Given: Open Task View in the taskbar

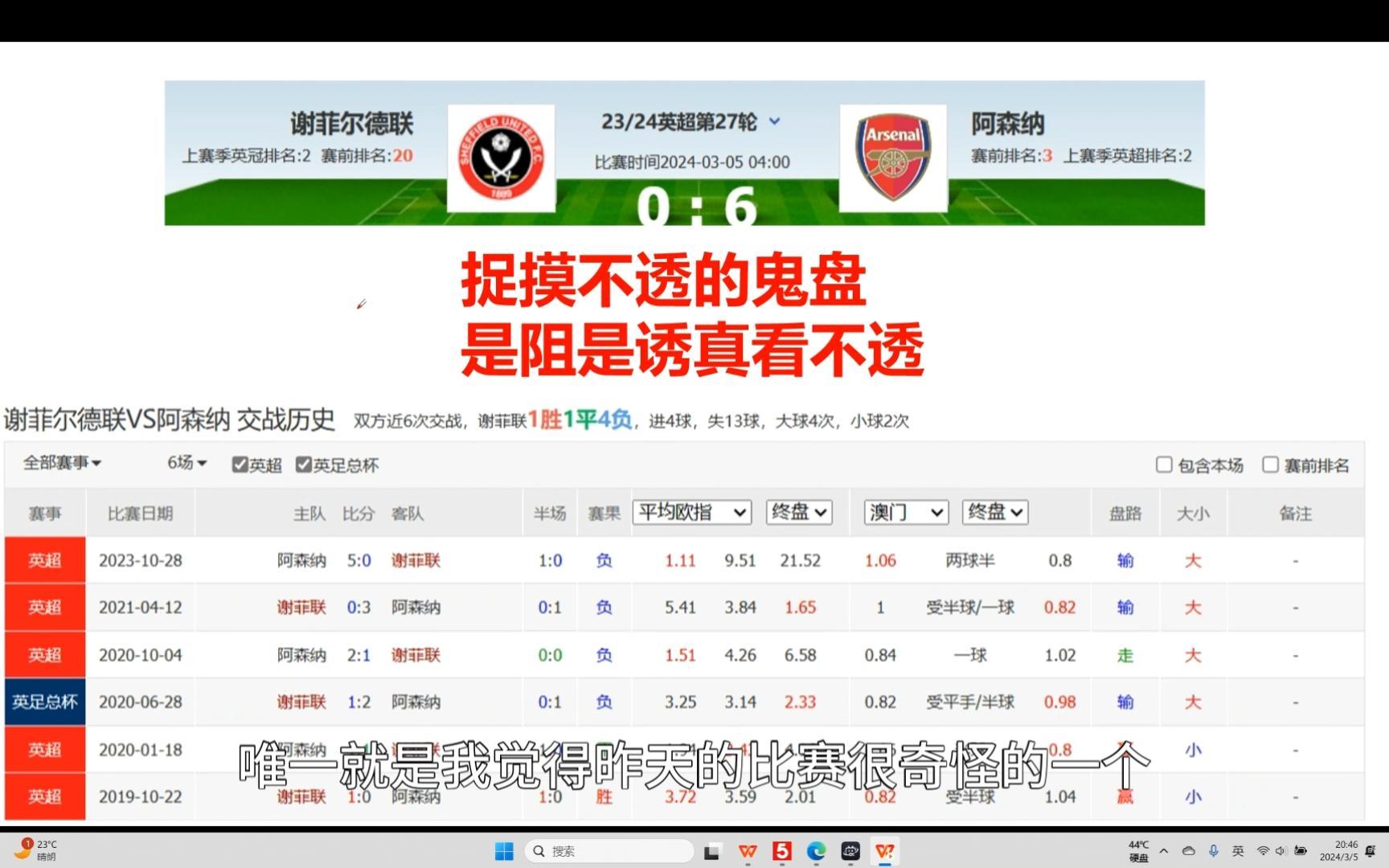Looking at the screenshot, I should tap(711, 852).
